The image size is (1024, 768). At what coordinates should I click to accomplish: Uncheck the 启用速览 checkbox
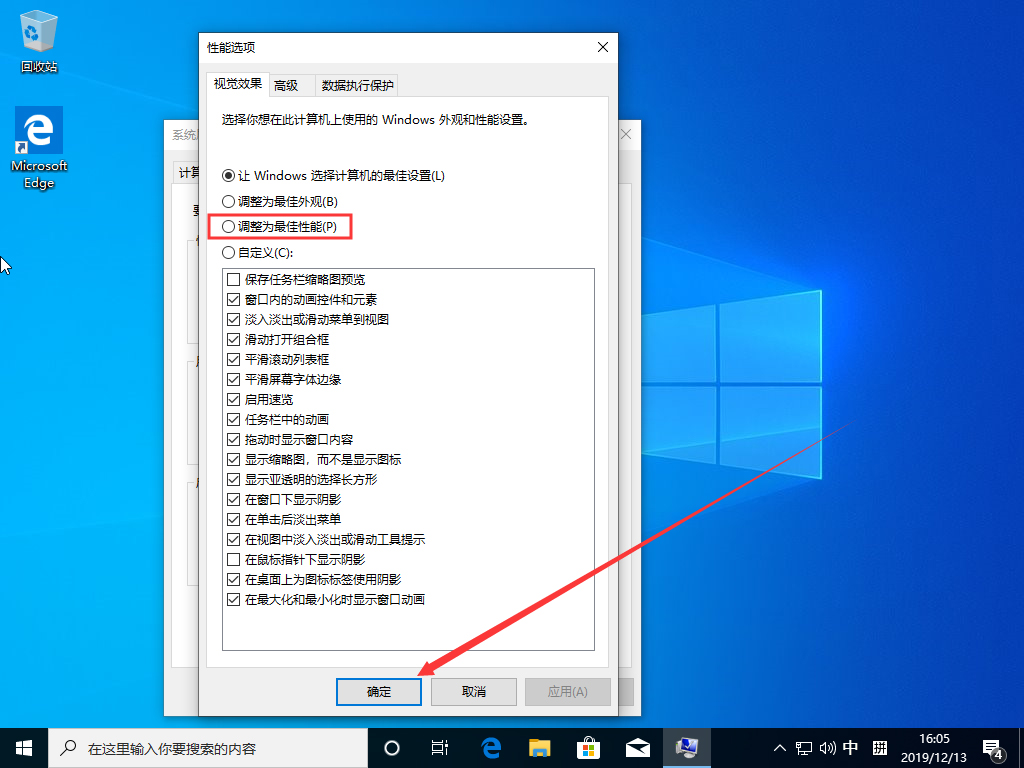pos(233,399)
